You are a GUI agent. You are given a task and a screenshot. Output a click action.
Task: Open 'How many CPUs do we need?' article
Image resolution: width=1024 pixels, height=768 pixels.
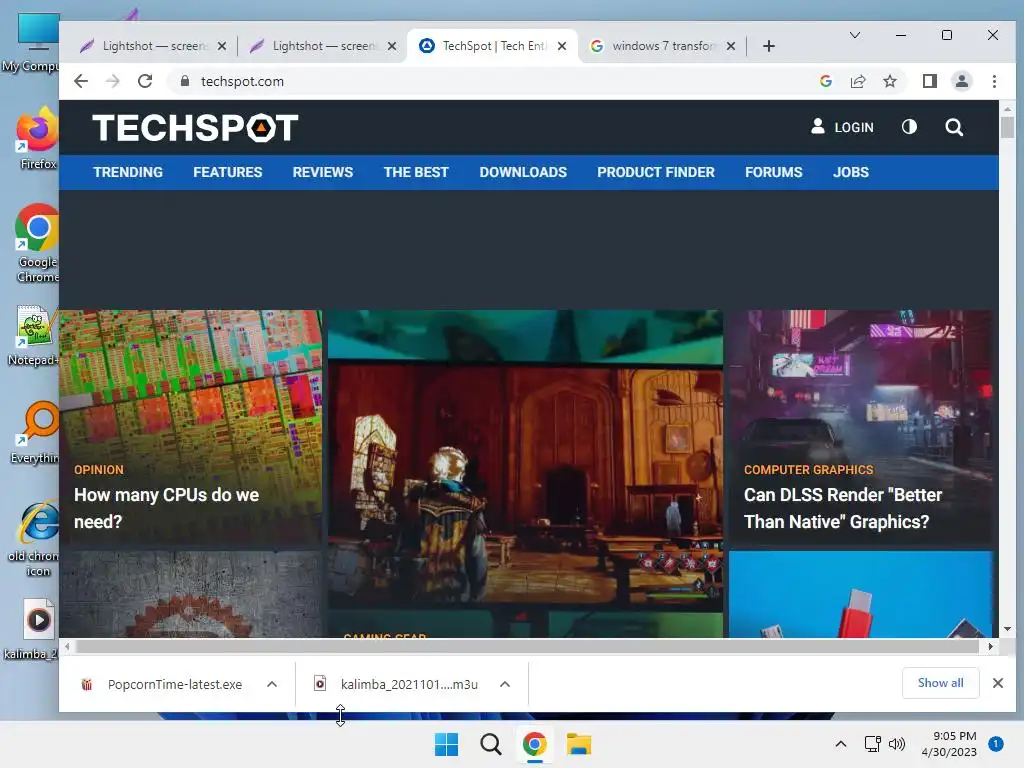pyautogui.click(x=167, y=508)
